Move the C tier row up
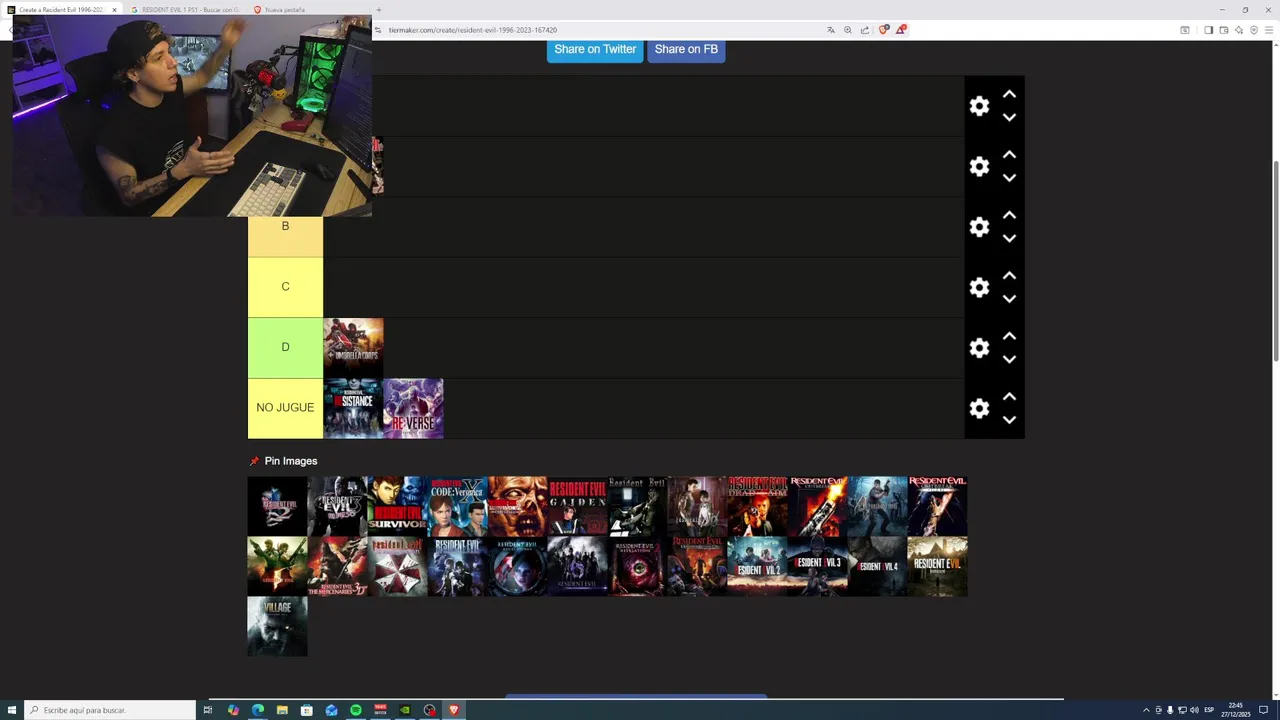This screenshot has width=1280, height=720. click(x=1009, y=276)
